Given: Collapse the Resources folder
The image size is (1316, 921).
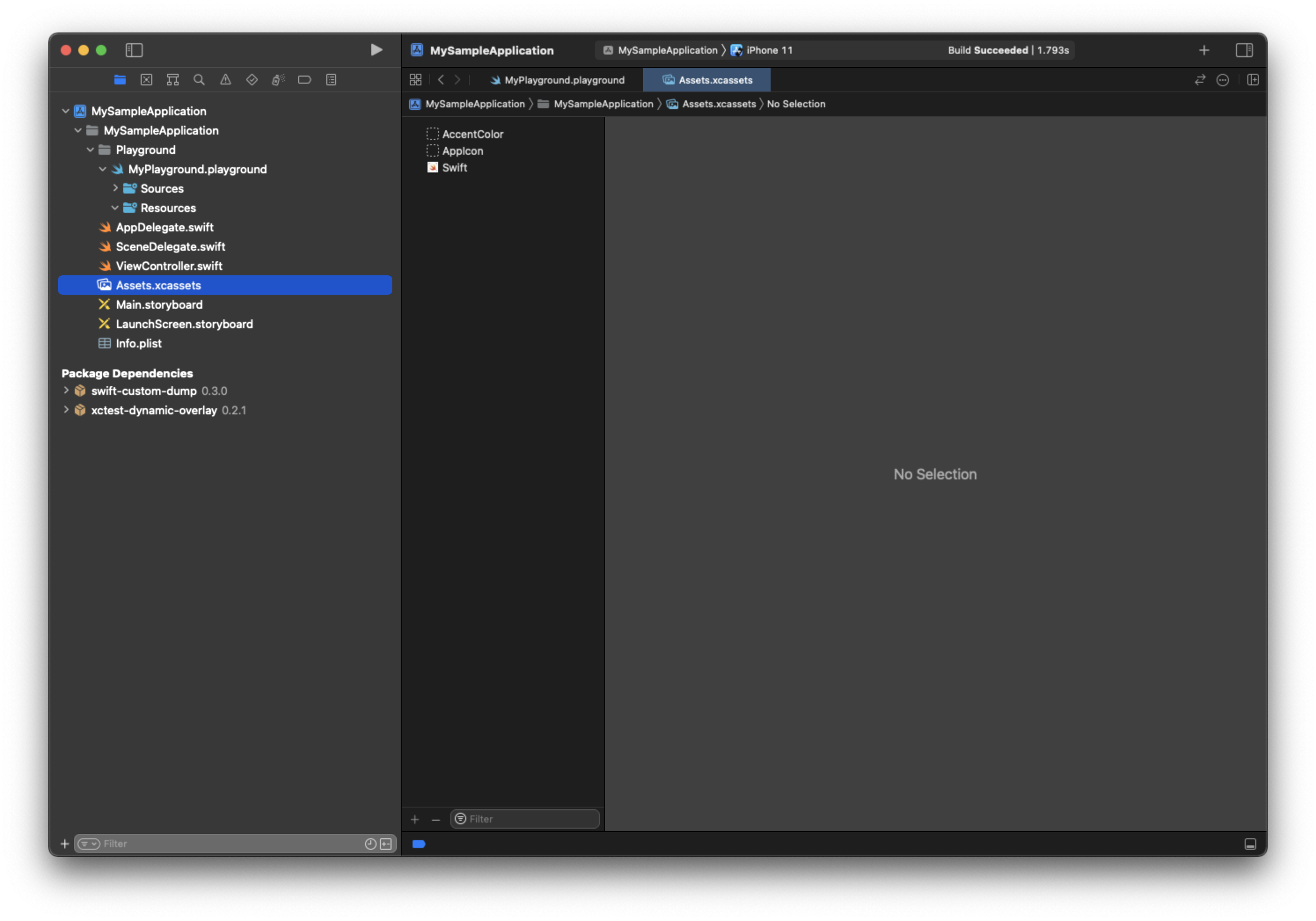Looking at the screenshot, I should click(x=115, y=208).
